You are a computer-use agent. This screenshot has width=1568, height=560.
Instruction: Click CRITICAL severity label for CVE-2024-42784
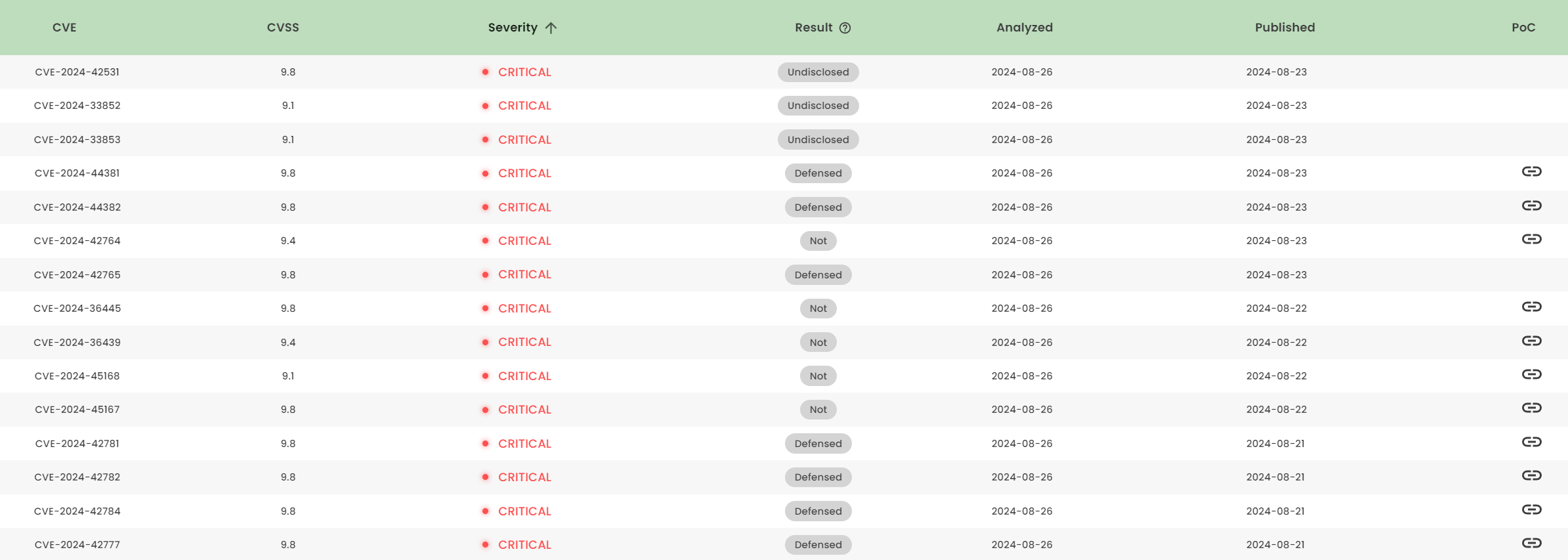[x=524, y=511]
